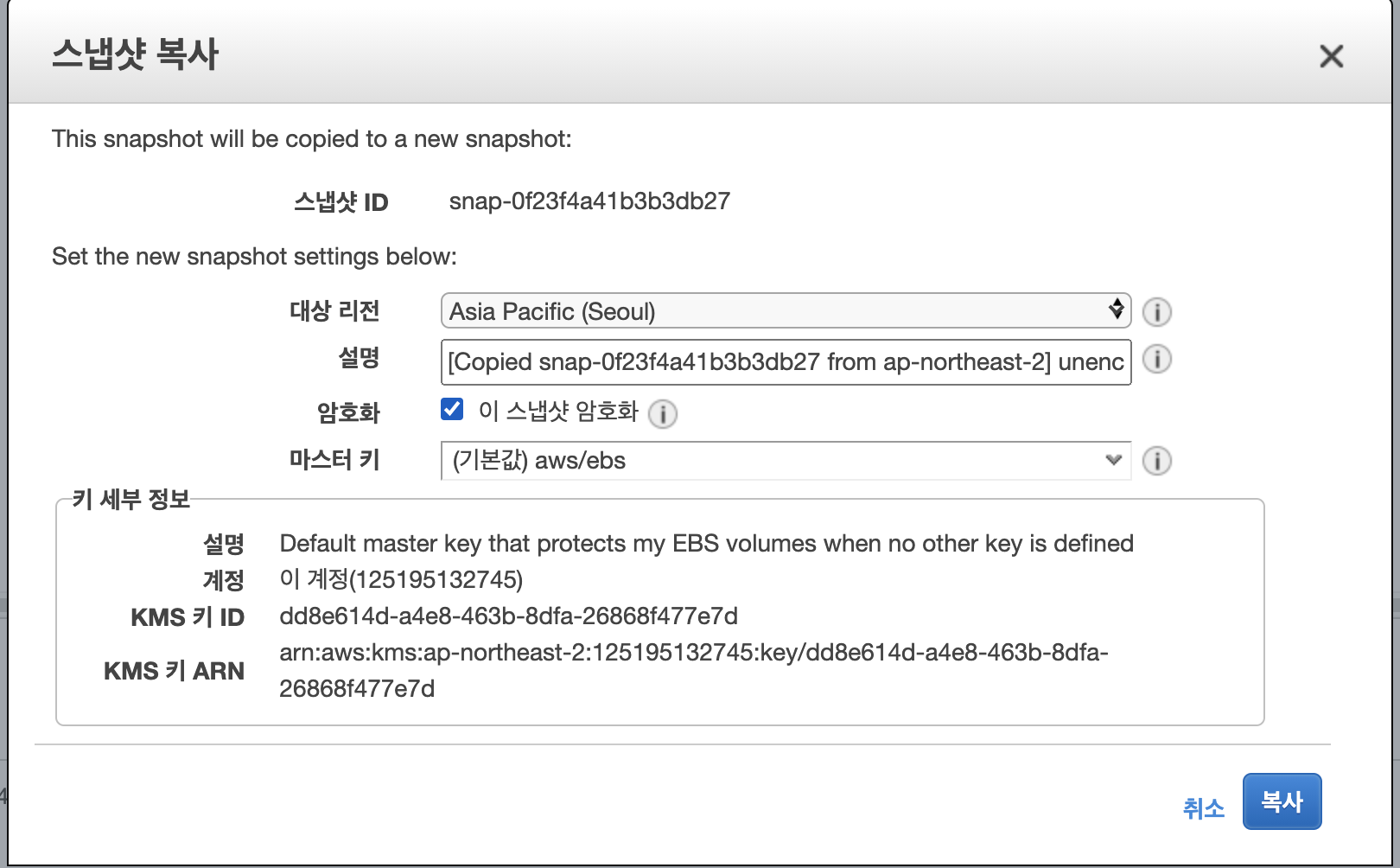This screenshot has height=868, width=1400.
Task: Uncheck the 이 스냅샷 암호화 checkbox
Action: [452, 409]
